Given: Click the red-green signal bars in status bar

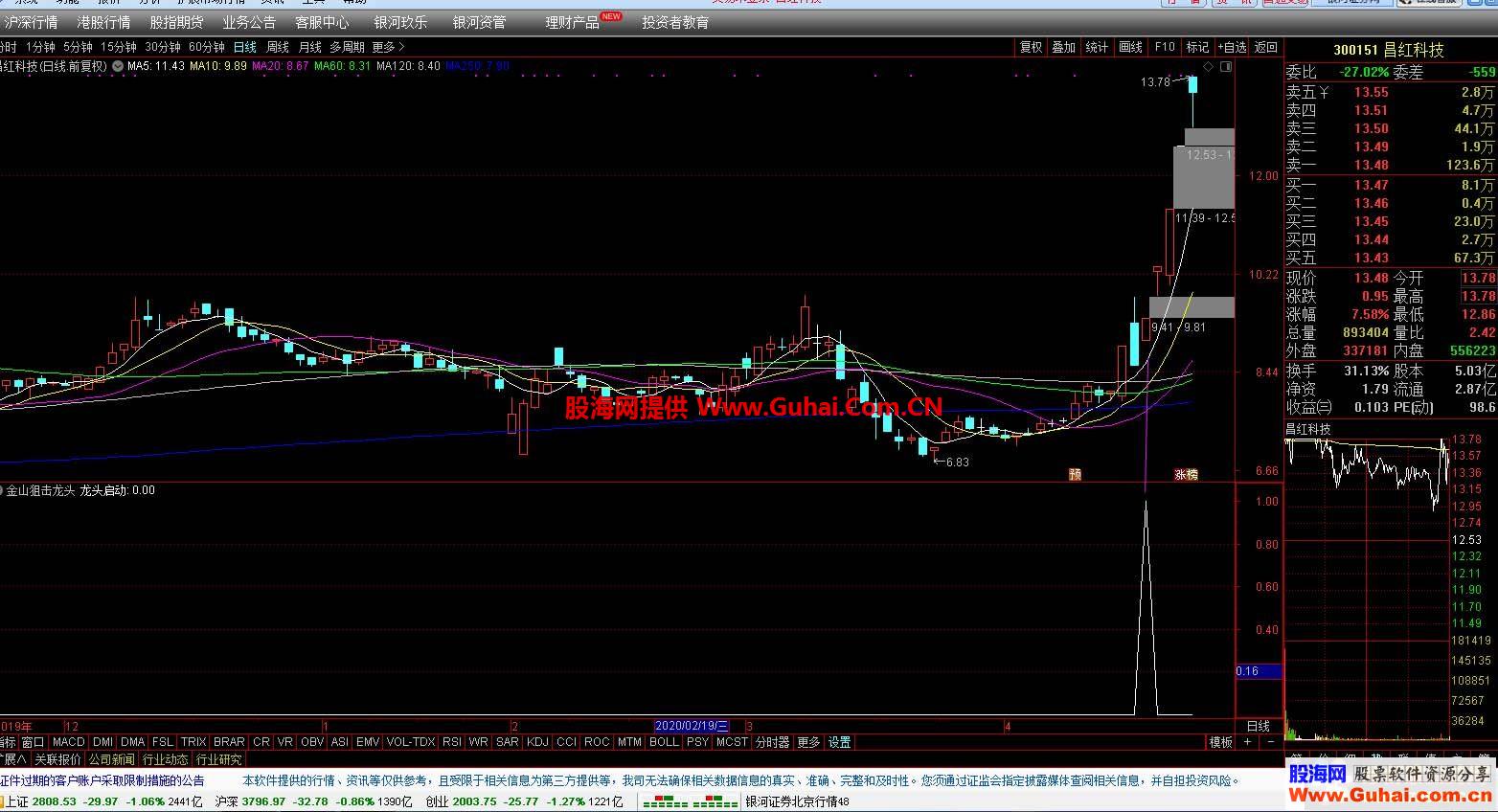Looking at the screenshot, I should click(x=690, y=802).
